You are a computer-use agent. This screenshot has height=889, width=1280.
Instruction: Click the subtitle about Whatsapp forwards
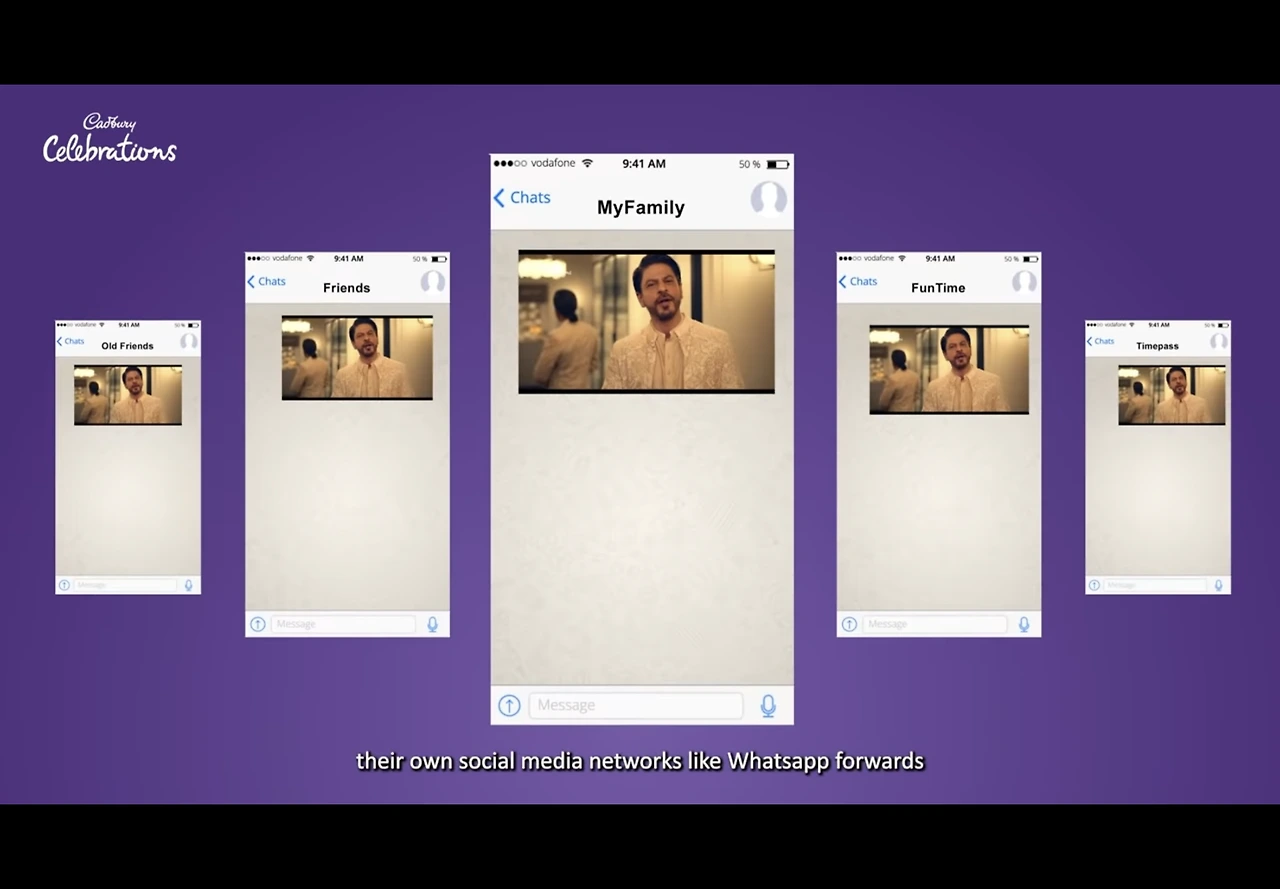point(640,761)
